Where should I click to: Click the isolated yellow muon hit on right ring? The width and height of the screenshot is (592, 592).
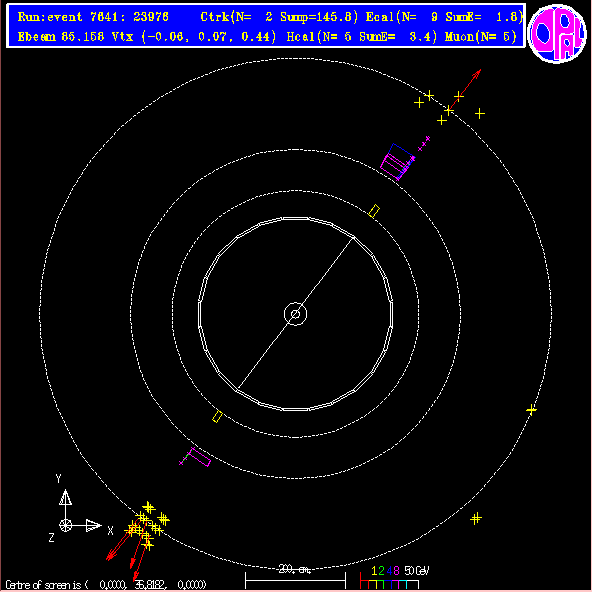[x=531, y=410]
